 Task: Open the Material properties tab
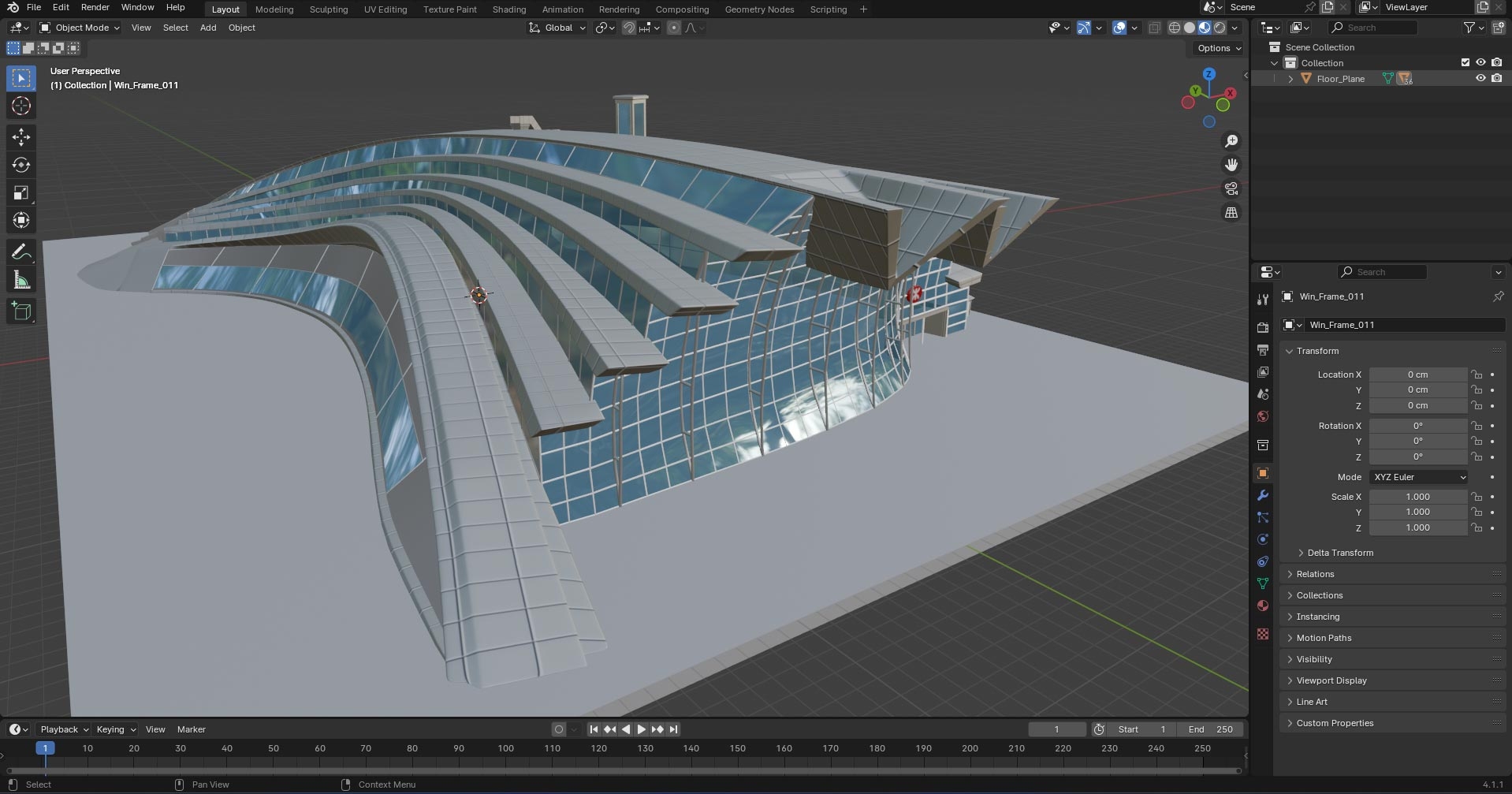pyautogui.click(x=1263, y=606)
